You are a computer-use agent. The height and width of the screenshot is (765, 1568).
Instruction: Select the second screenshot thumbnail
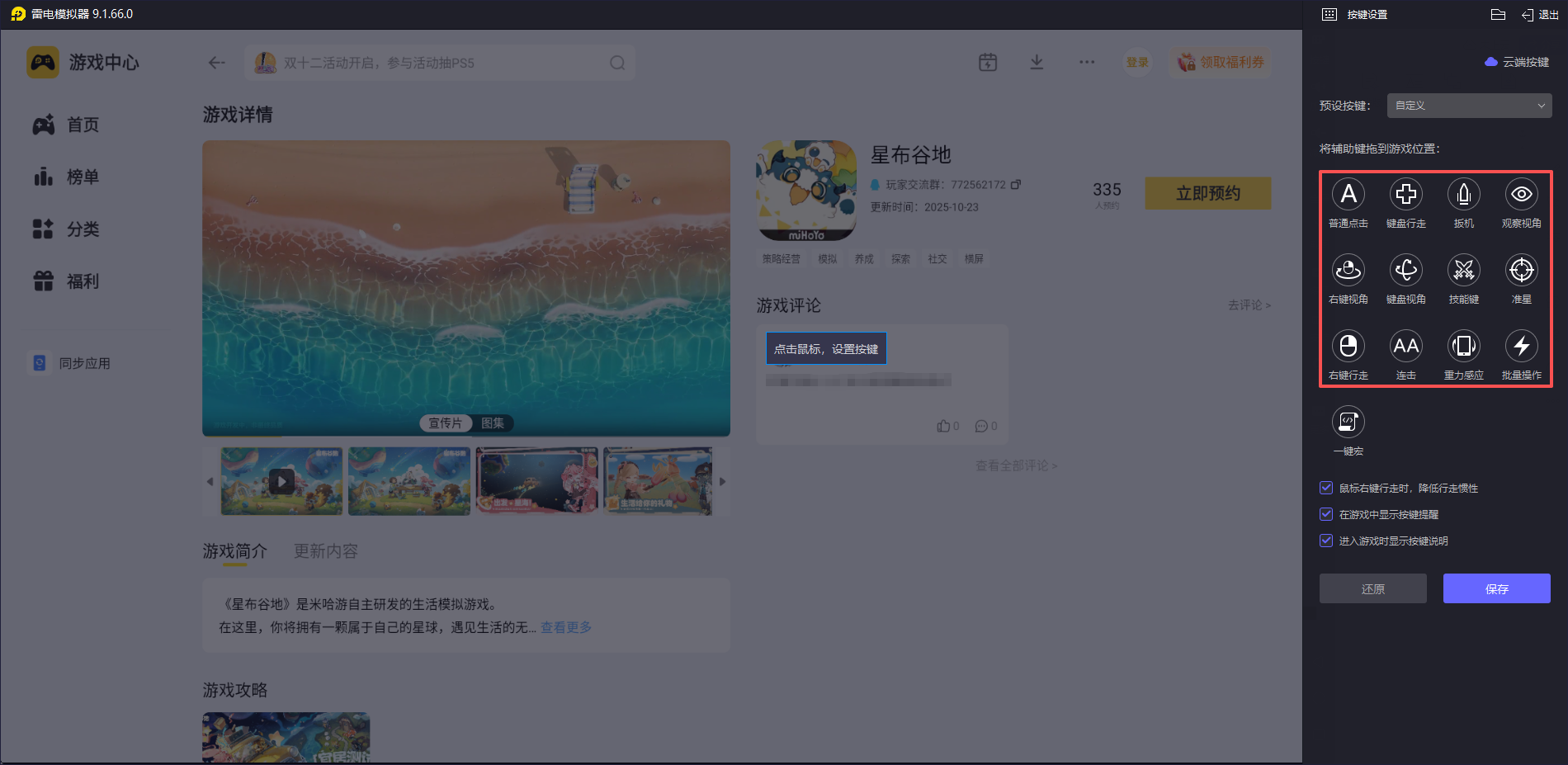(x=409, y=481)
